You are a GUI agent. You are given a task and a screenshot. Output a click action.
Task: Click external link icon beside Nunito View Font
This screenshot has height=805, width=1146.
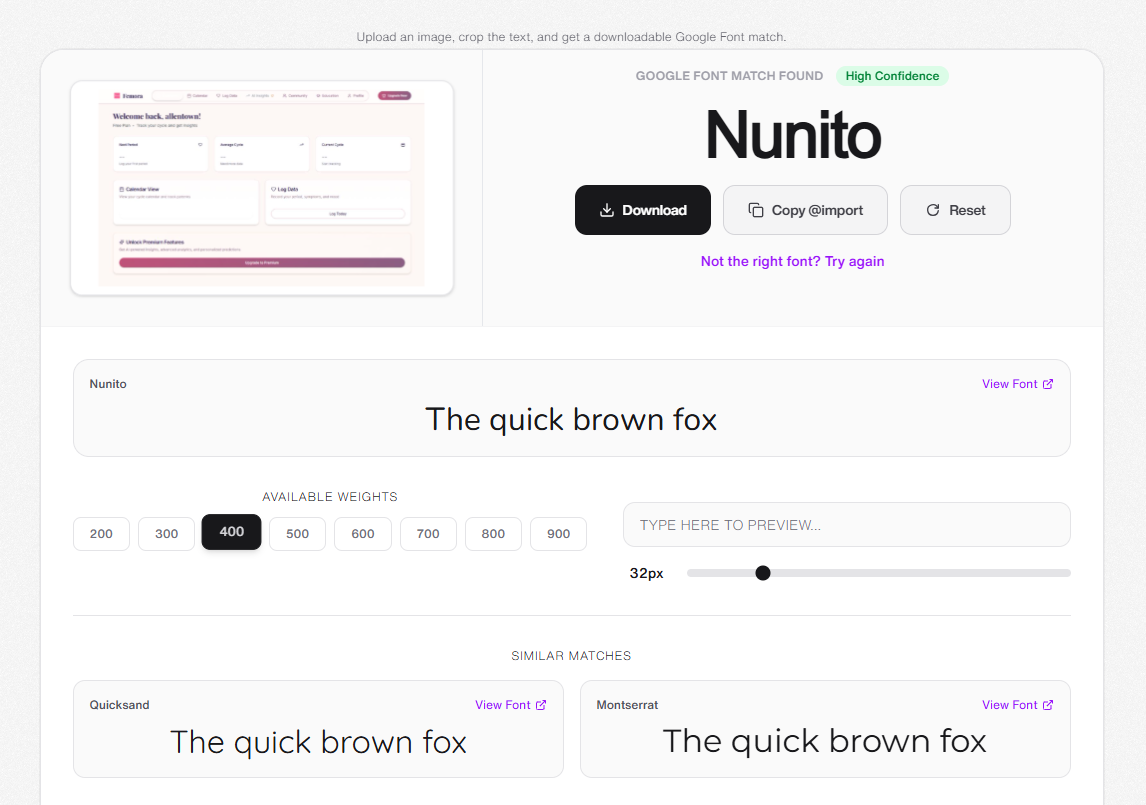tap(1047, 384)
